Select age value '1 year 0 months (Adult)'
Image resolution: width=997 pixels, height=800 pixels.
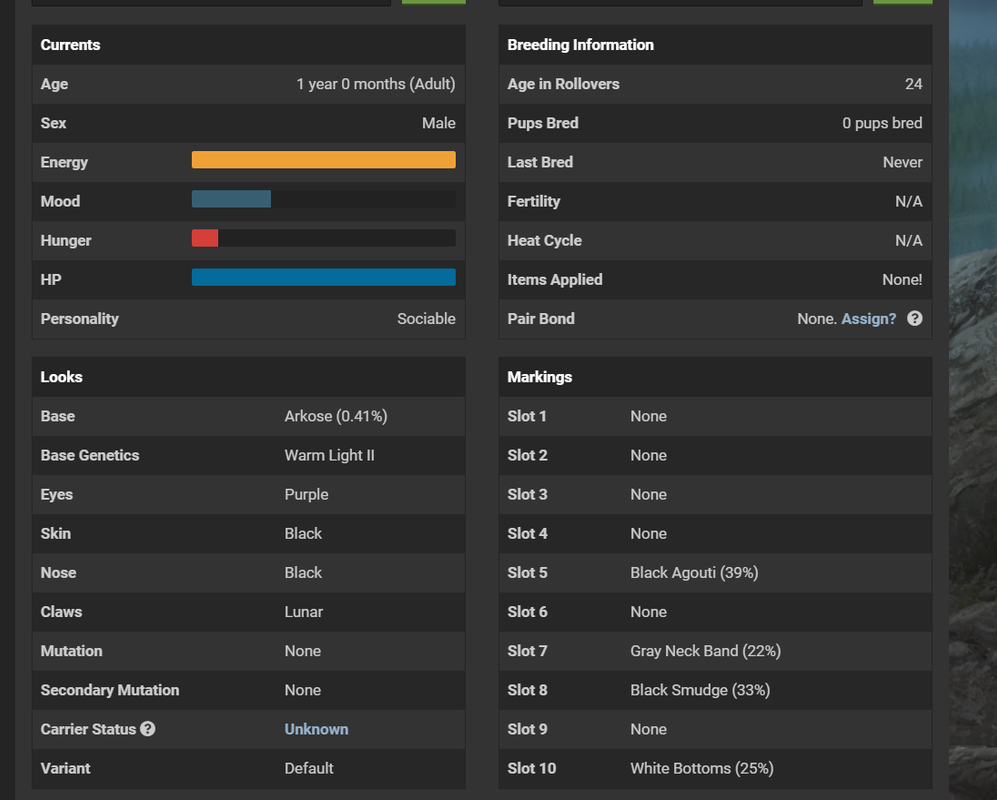(376, 84)
